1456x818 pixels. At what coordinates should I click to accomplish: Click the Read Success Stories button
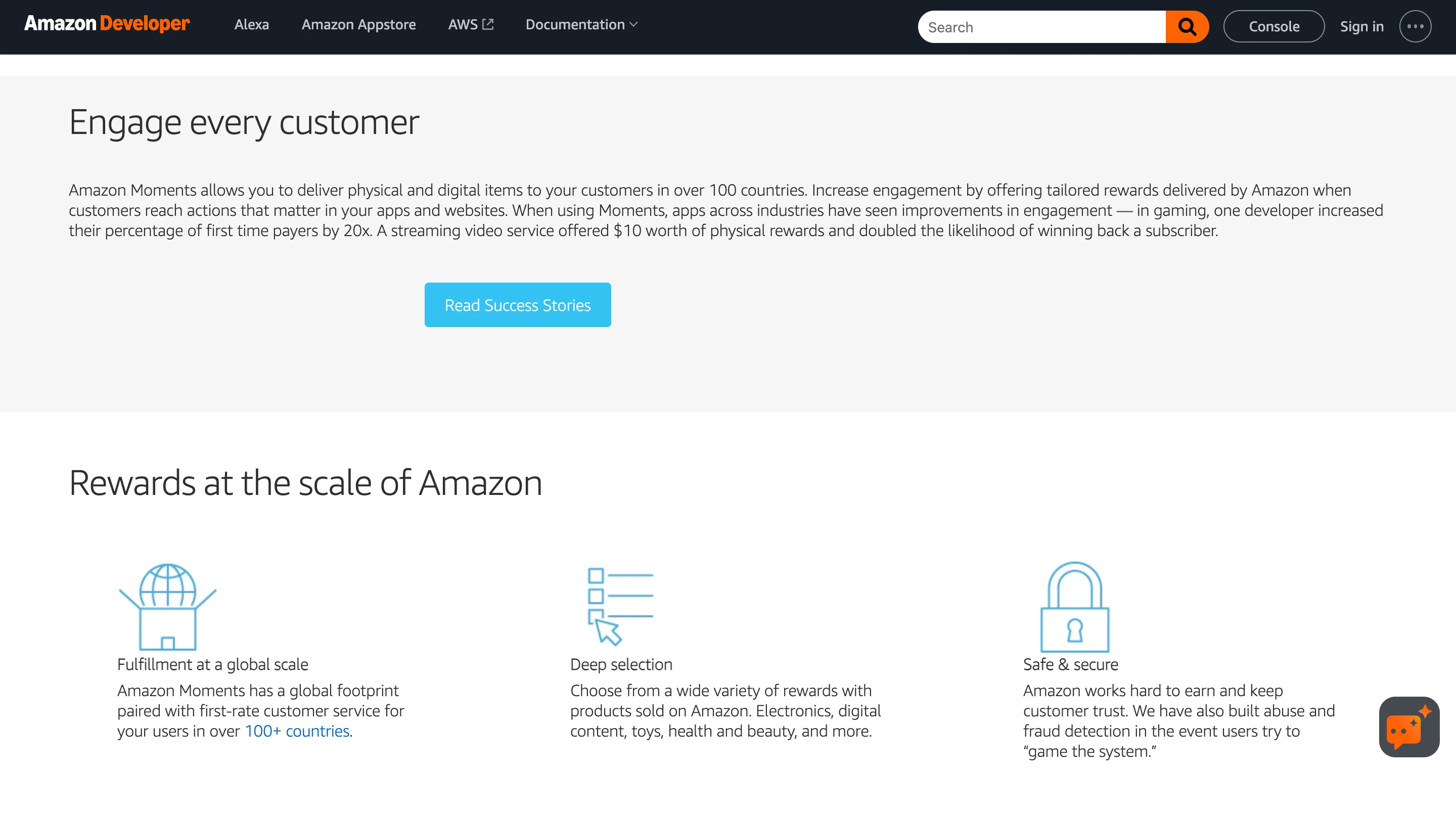[517, 304]
